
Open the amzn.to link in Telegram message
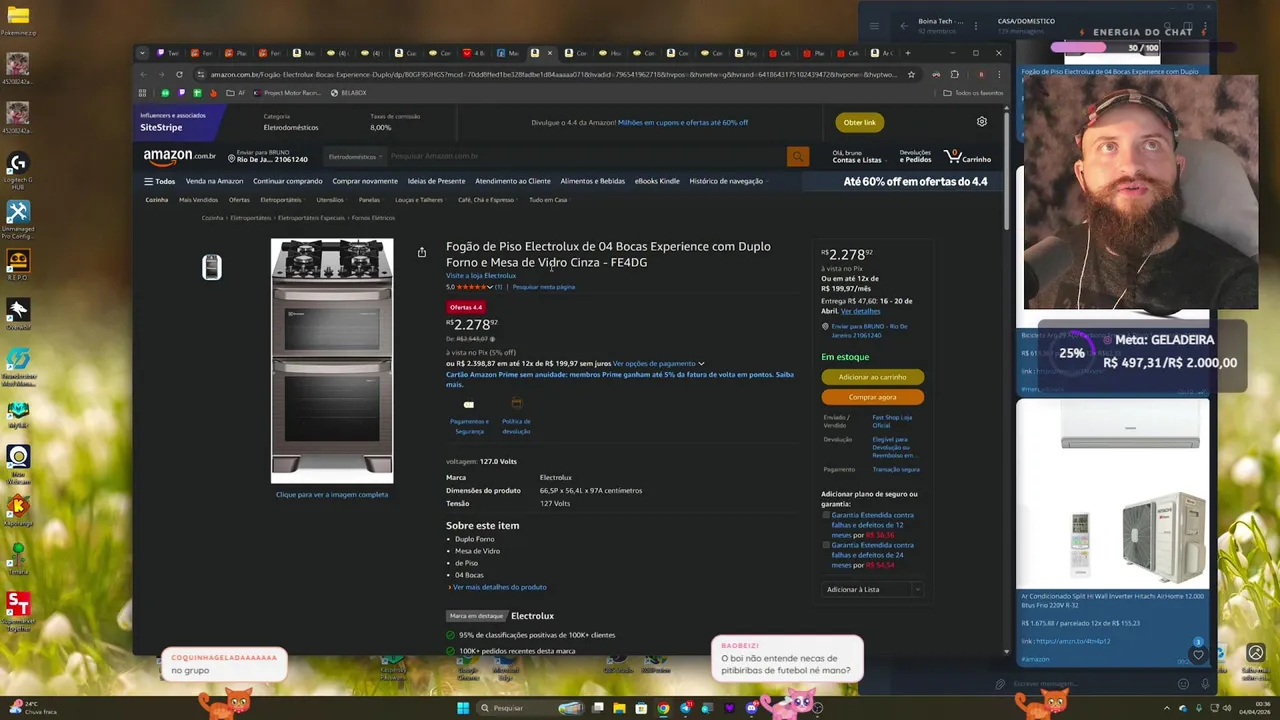click(x=1072, y=641)
